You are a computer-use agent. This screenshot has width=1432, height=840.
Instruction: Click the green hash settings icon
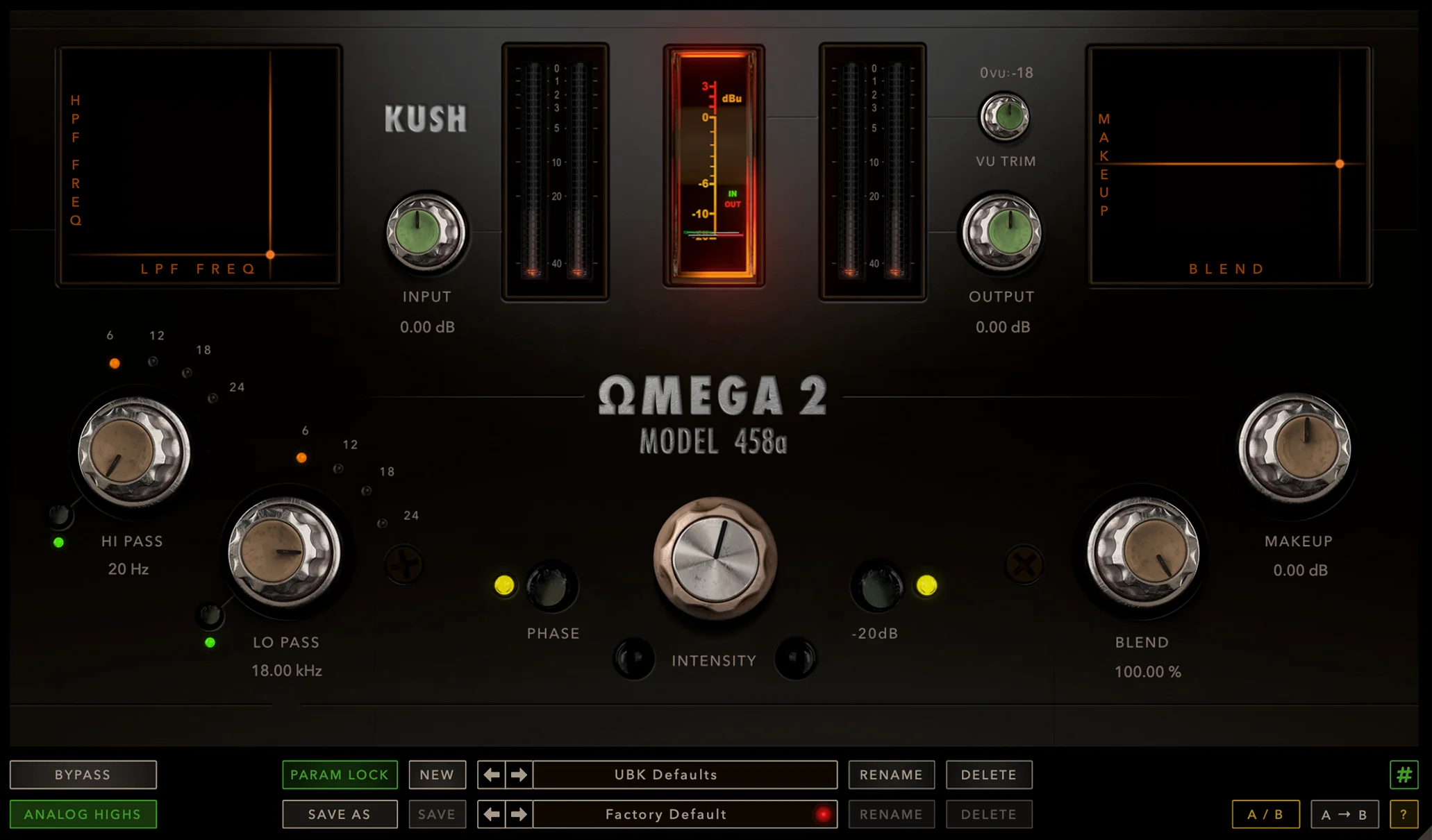(x=1404, y=775)
